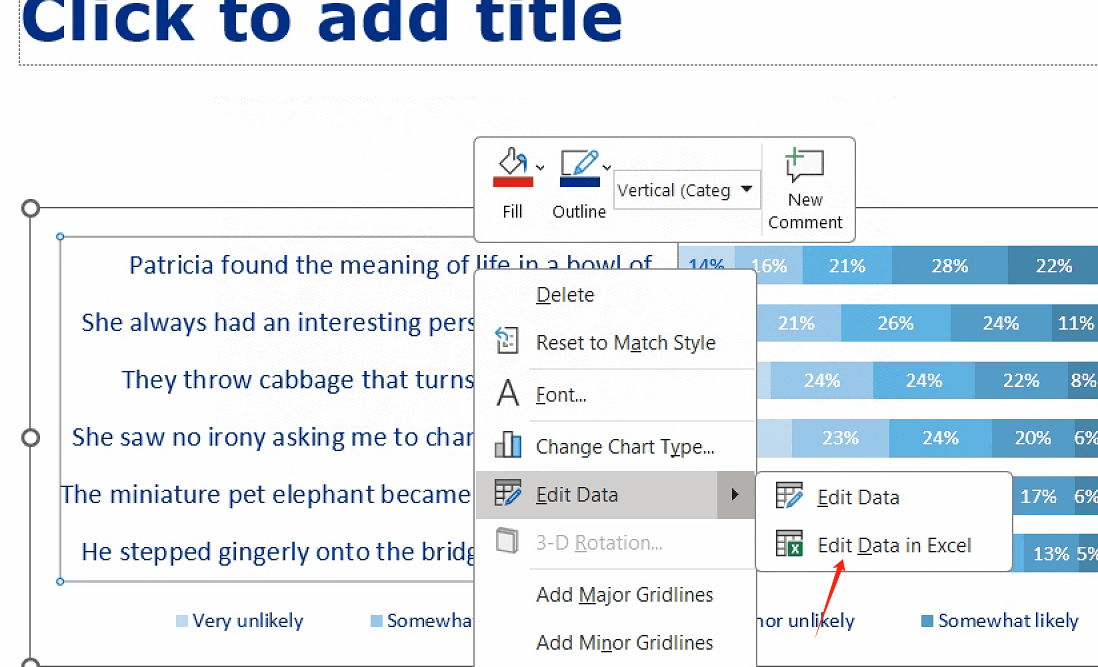Click the Edit Data in Excel icon

(x=789, y=544)
